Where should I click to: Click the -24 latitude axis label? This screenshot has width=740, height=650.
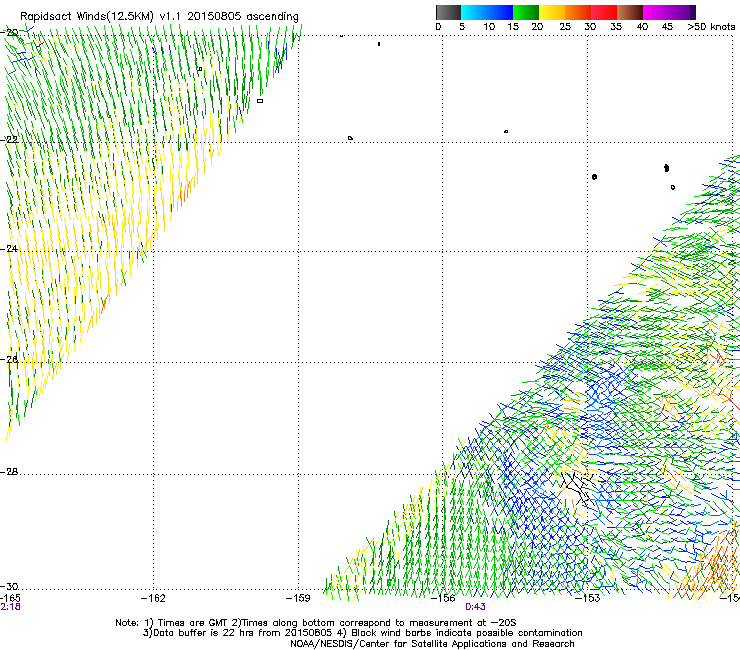(9, 248)
